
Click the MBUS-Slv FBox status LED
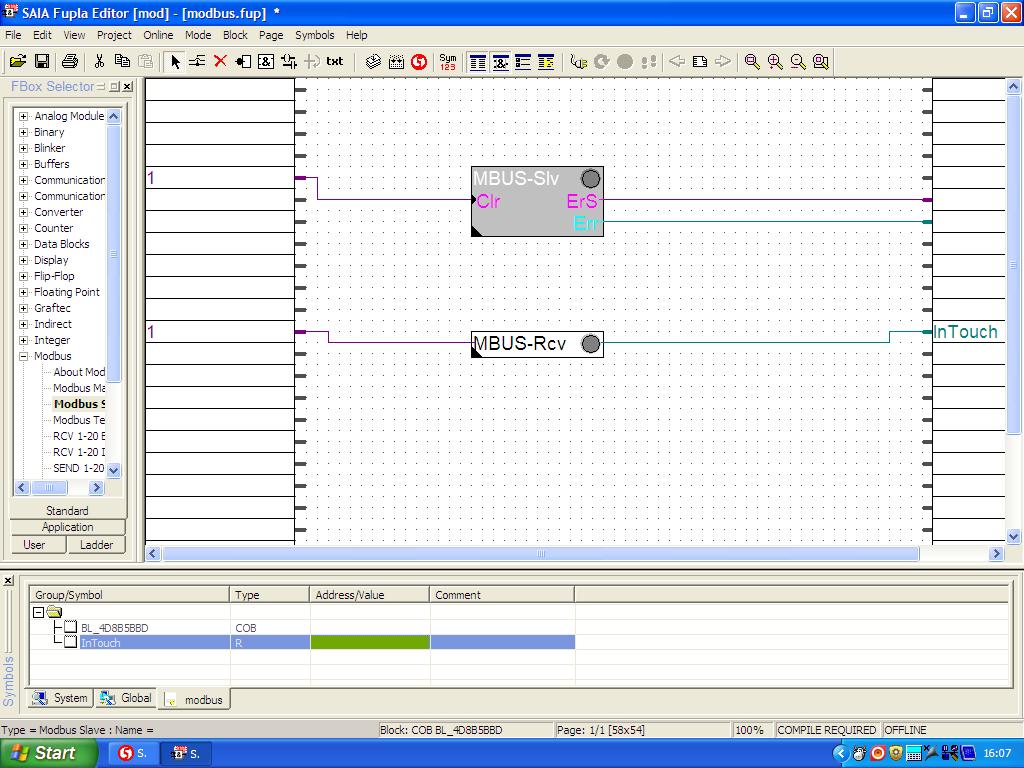590,179
